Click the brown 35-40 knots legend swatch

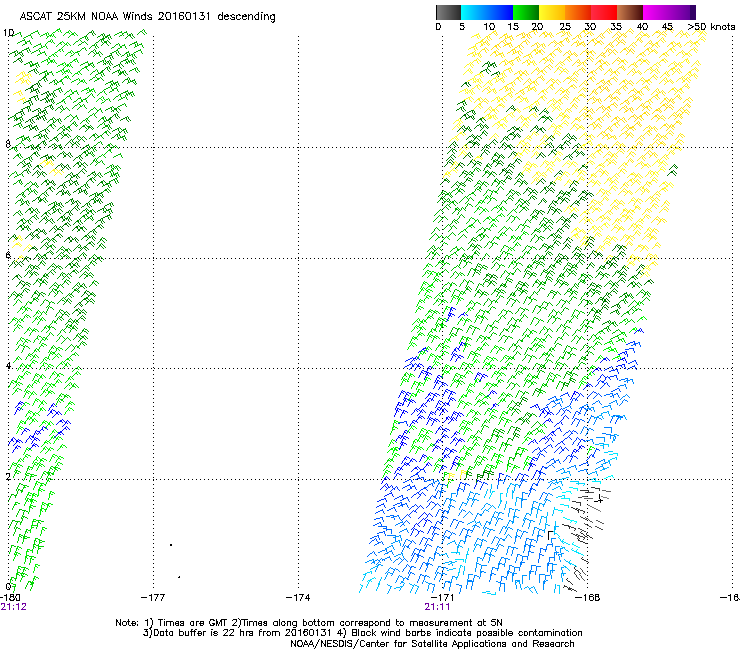630,12
